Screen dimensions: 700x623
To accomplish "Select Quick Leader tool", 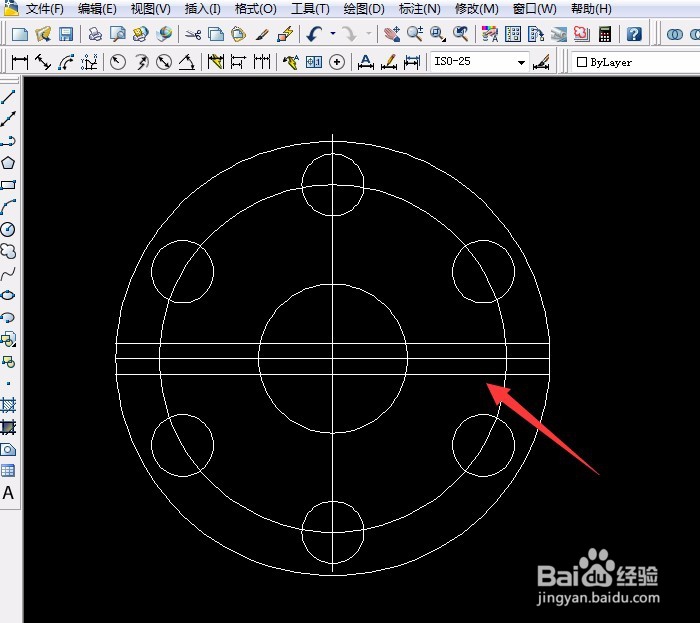I will 291,62.
